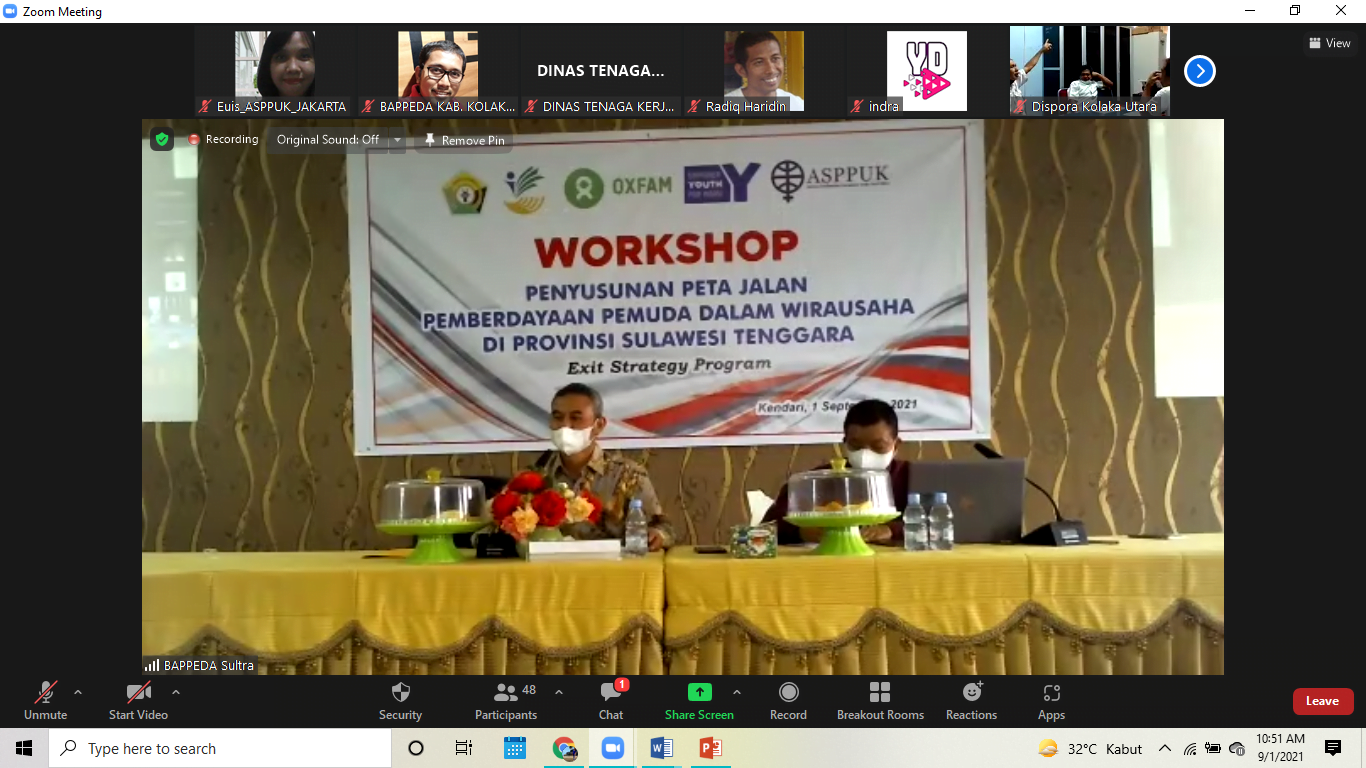Open the Original Sound dropdown arrow
This screenshot has width=1366, height=768.
(397, 140)
